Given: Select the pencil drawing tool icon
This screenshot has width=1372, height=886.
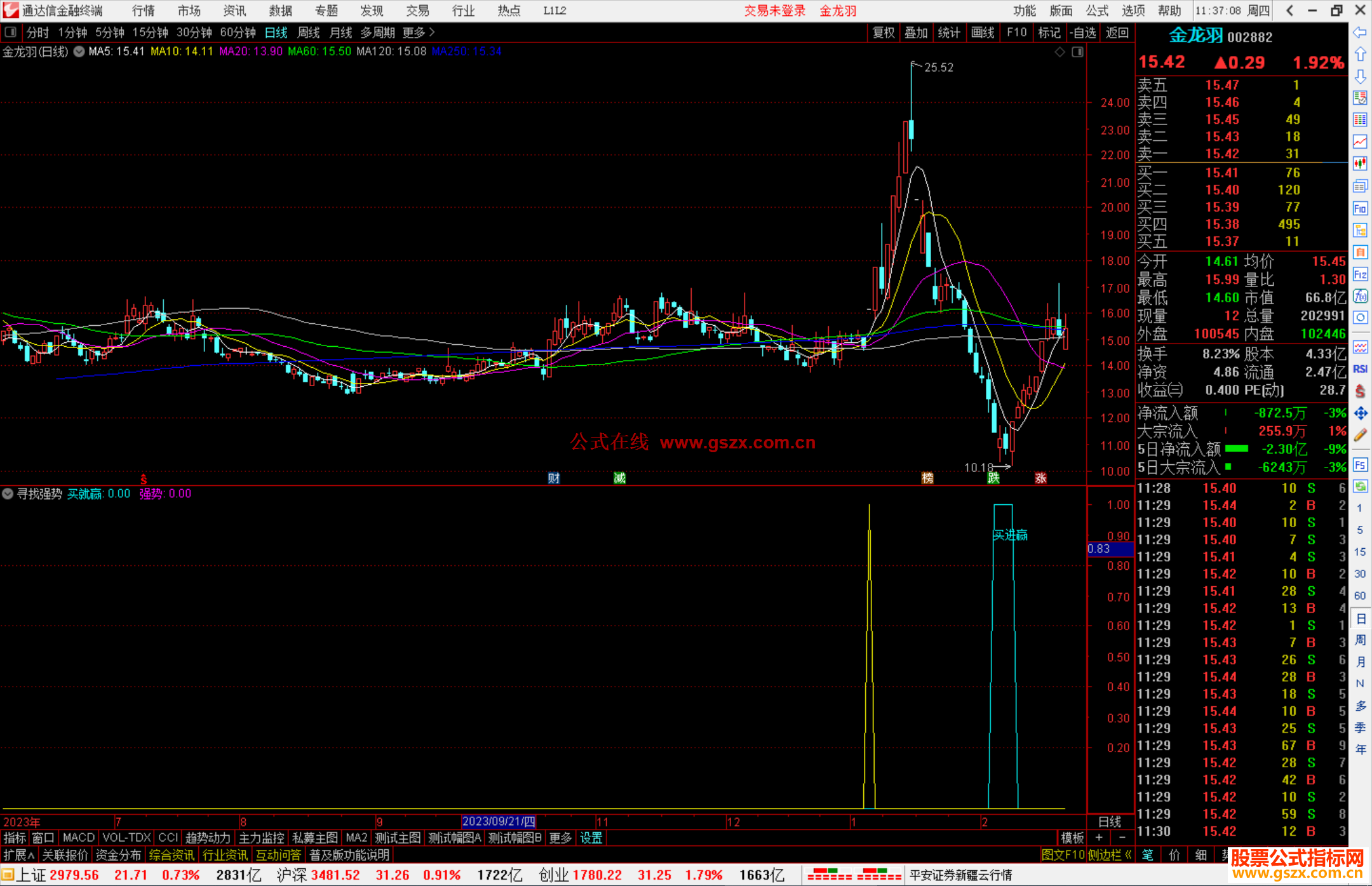Looking at the screenshot, I should (x=1360, y=436).
